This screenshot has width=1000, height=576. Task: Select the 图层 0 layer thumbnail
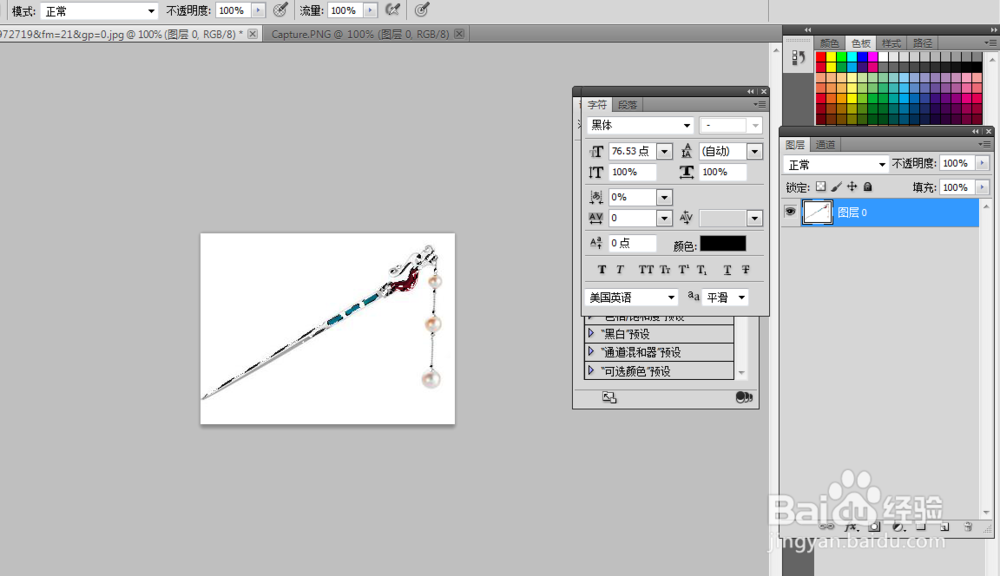tap(817, 212)
